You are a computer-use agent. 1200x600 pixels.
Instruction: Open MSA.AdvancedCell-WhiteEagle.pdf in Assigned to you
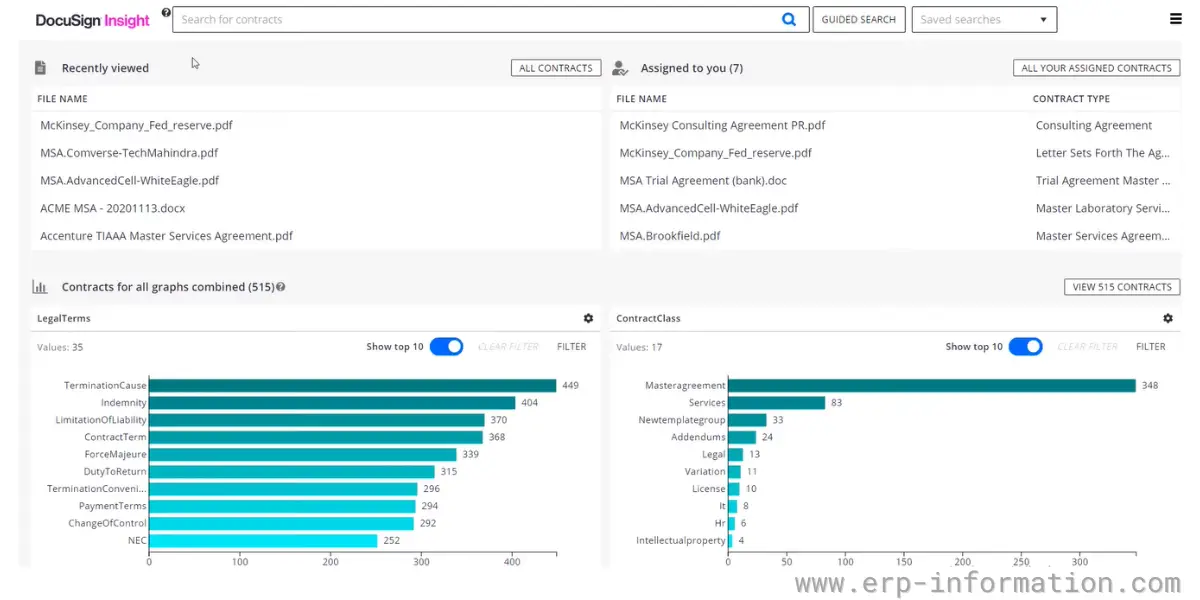click(x=708, y=209)
